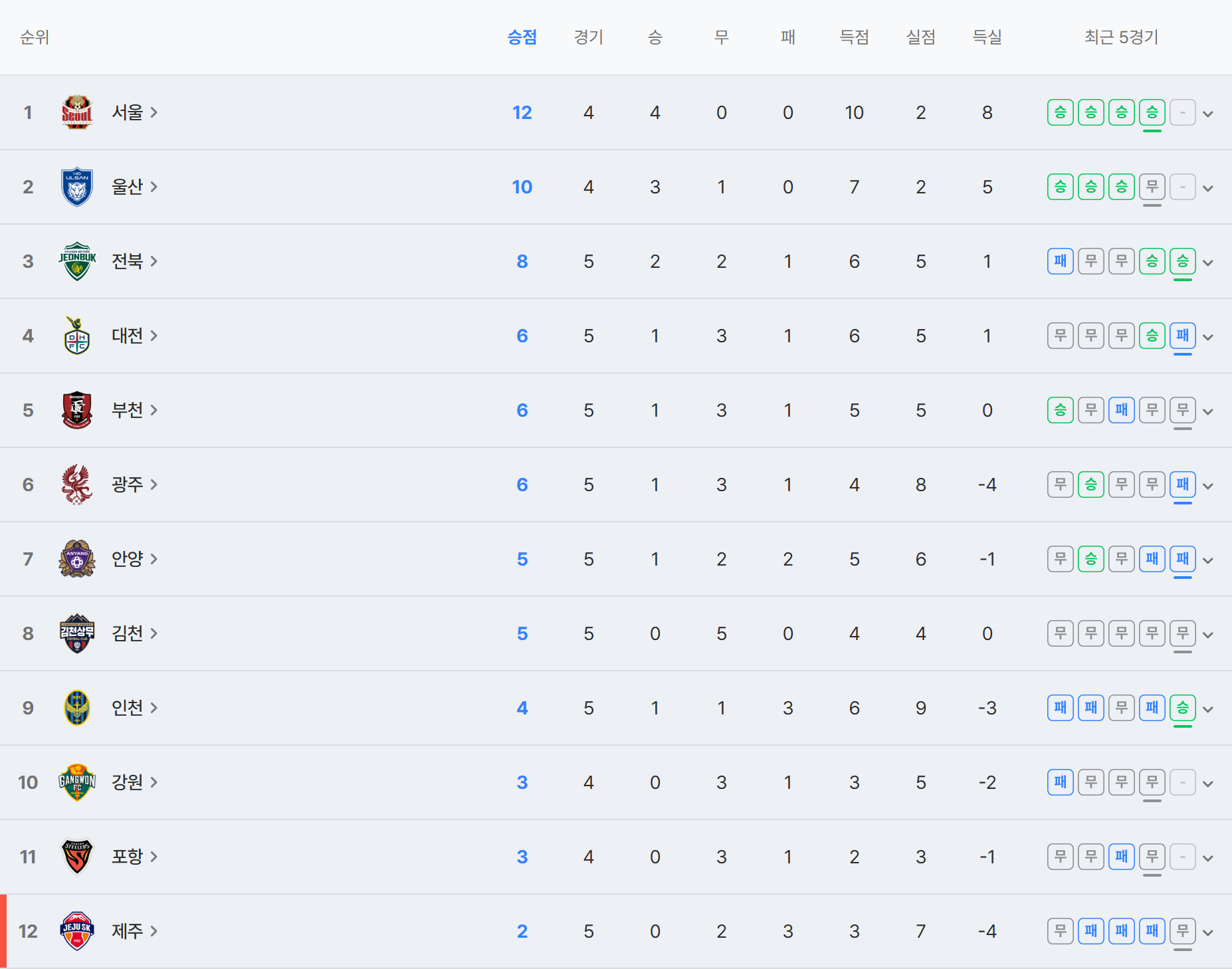Click the Daejeon team crest icon

[77, 336]
